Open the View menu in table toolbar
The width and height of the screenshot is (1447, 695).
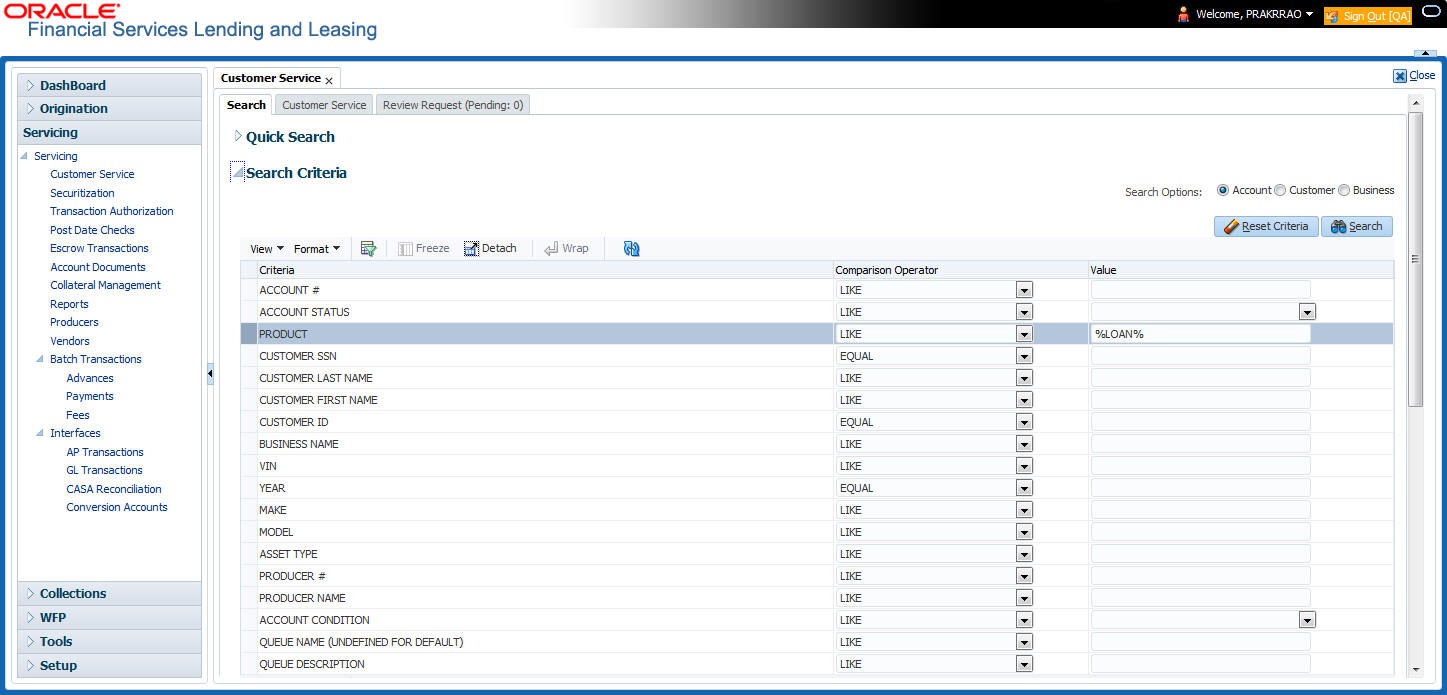point(267,249)
